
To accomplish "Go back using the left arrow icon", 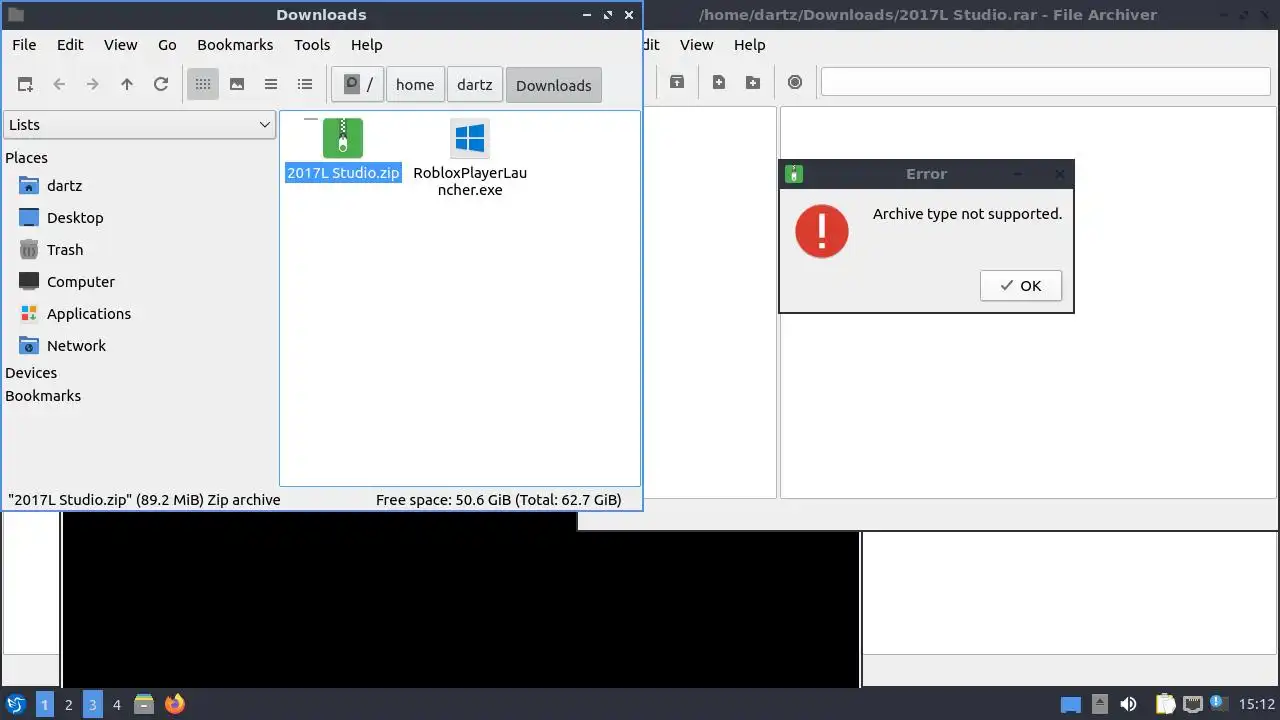I will tap(59, 85).
